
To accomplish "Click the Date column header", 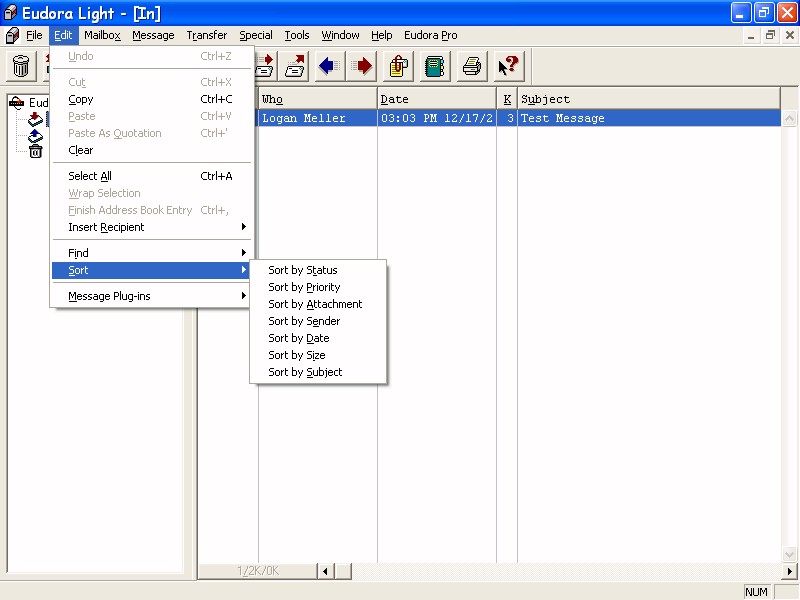I will coord(437,99).
